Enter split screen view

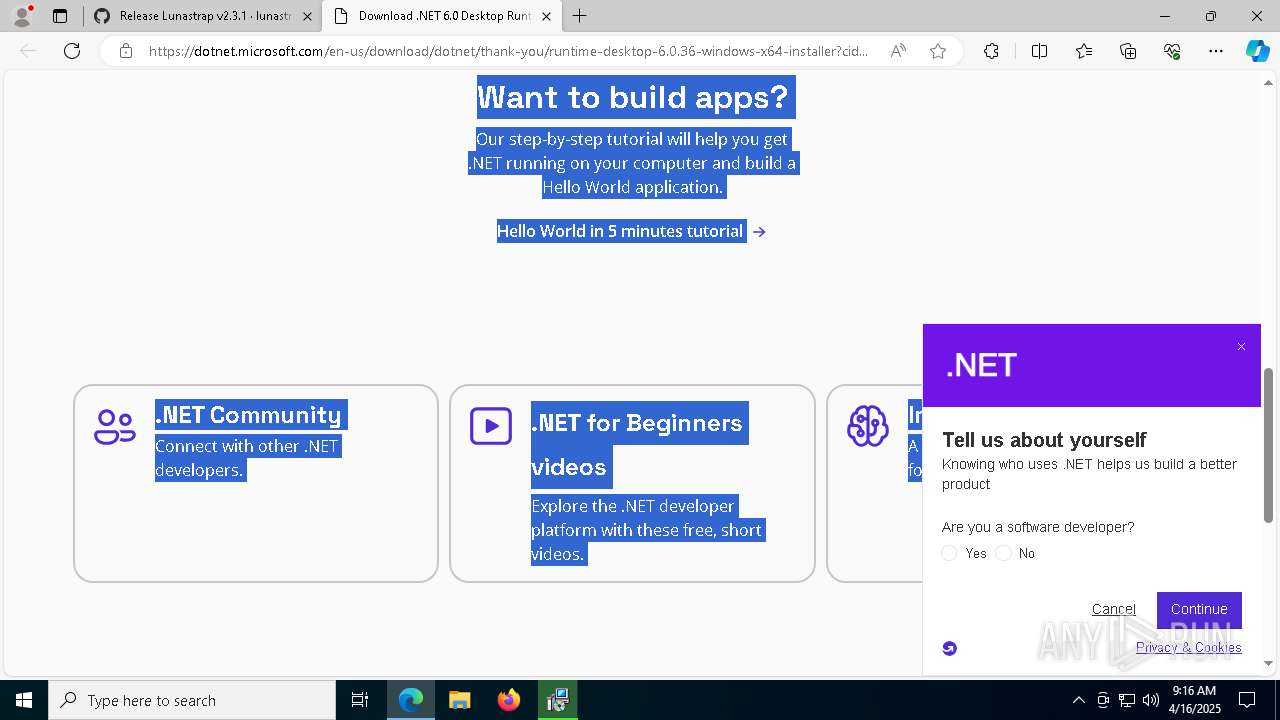tap(1039, 51)
